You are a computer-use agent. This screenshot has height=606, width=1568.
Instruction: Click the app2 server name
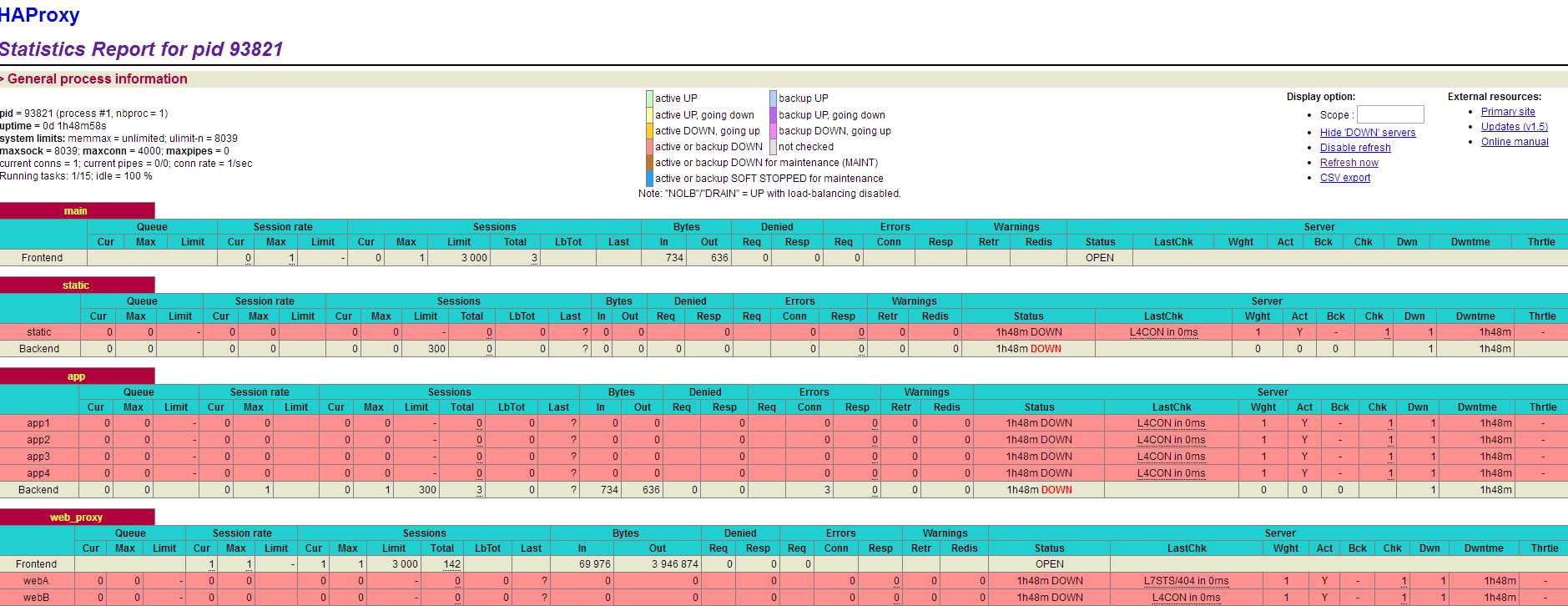point(38,440)
